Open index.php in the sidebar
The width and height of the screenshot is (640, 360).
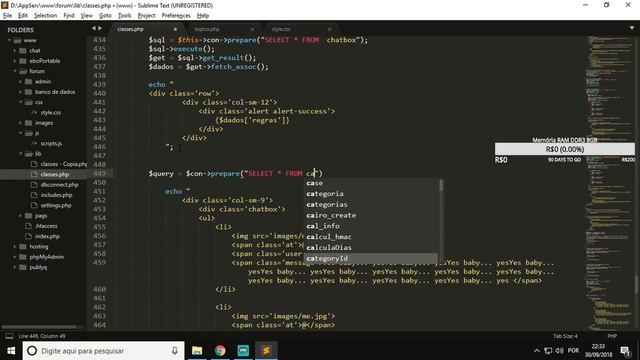coord(47,236)
